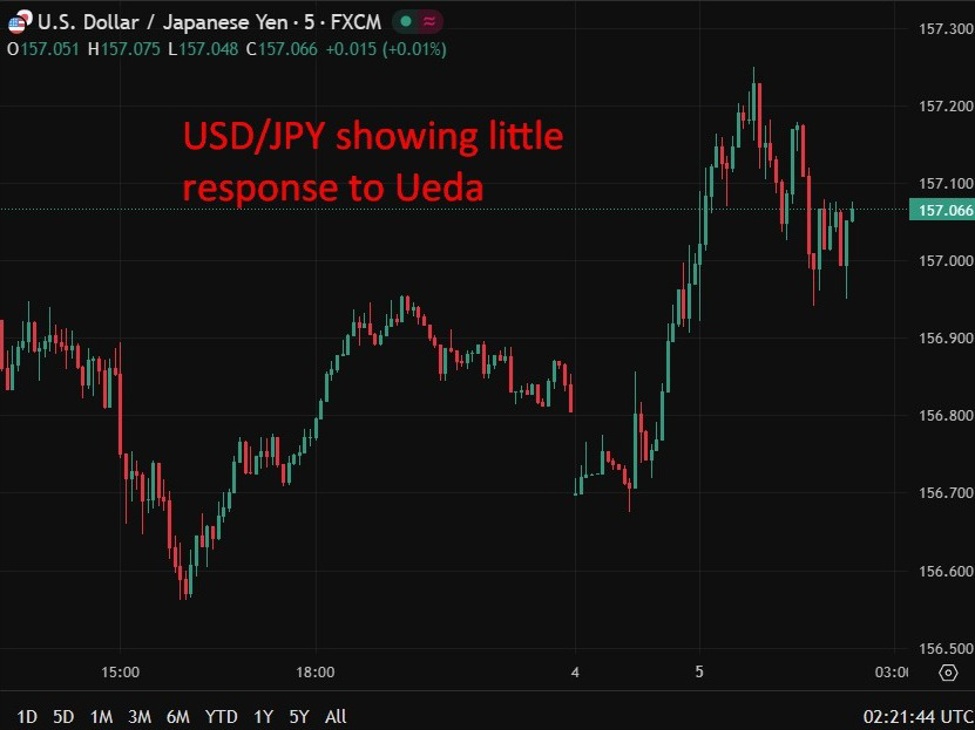The width and height of the screenshot is (975, 730).
Task: Select the YTD time range
Action: point(222,717)
